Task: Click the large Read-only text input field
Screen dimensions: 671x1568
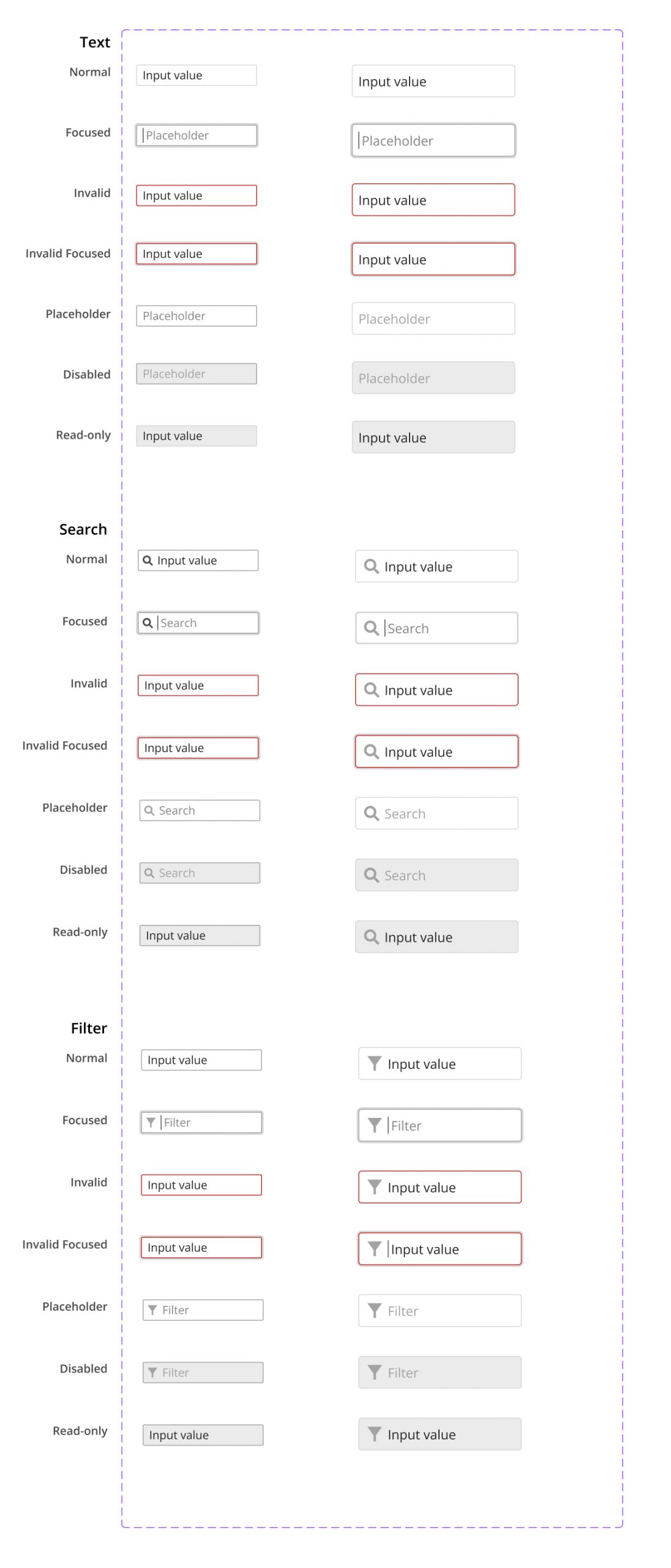Action: coord(433,437)
